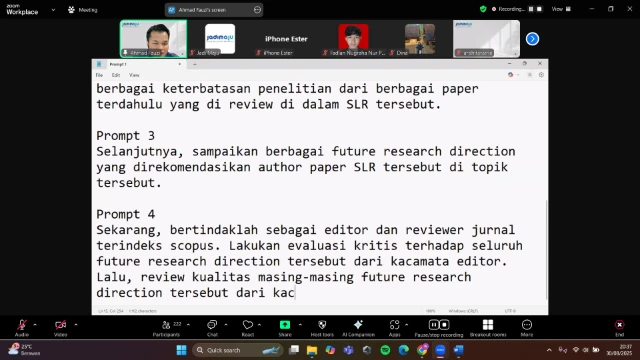Open the weather widget showing 25°C
The height and width of the screenshot is (360, 640).
(25, 350)
